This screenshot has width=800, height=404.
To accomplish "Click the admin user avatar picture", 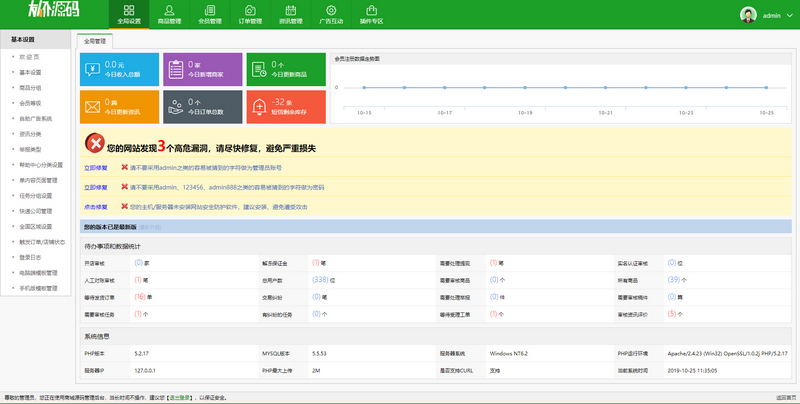I will click(748, 15).
